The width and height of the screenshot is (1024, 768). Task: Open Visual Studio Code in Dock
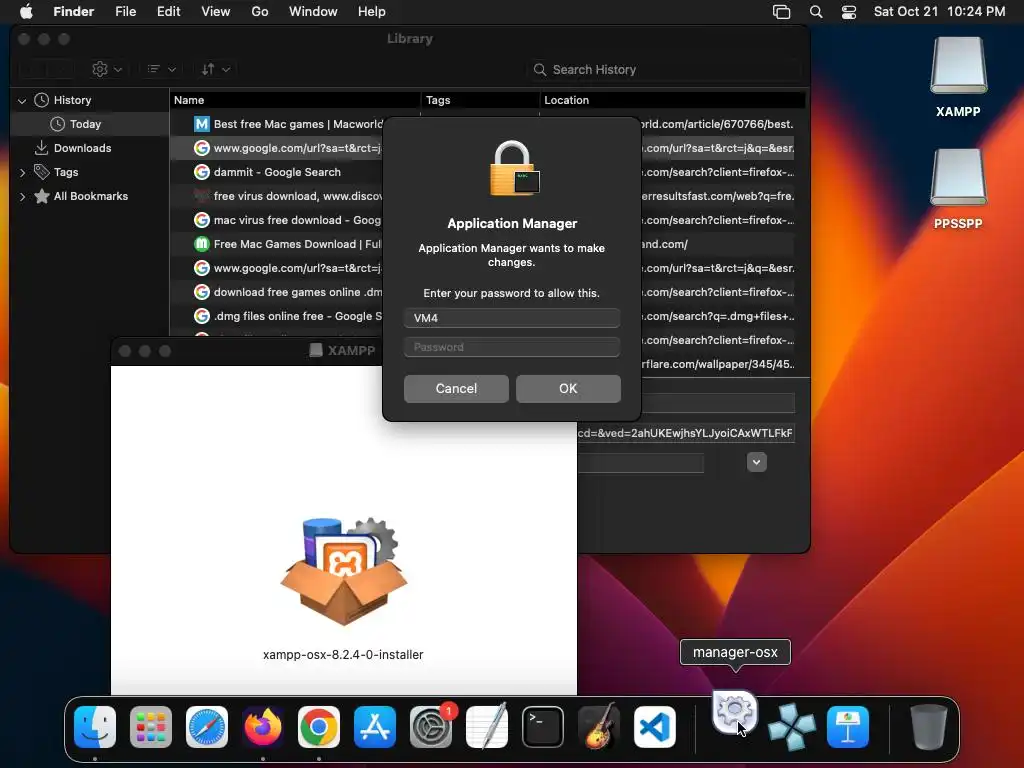[654, 727]
